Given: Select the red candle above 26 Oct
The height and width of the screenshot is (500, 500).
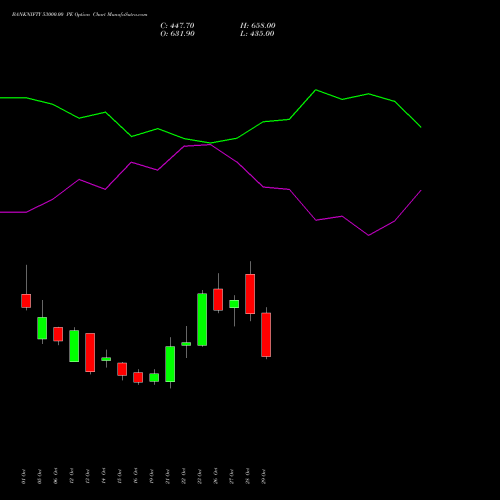Looking at the screenshot, I should coord(218,299).
